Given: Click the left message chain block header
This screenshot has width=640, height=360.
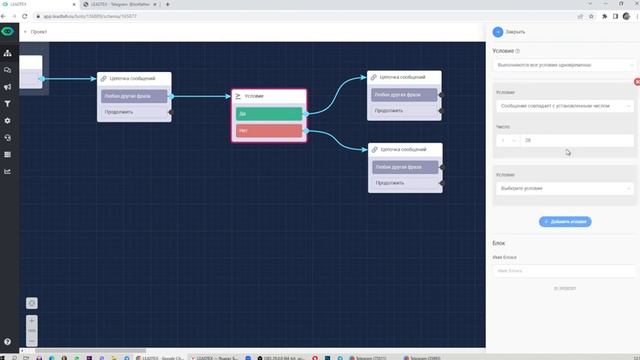Looking at the screenshot, I should pos(134,78).
